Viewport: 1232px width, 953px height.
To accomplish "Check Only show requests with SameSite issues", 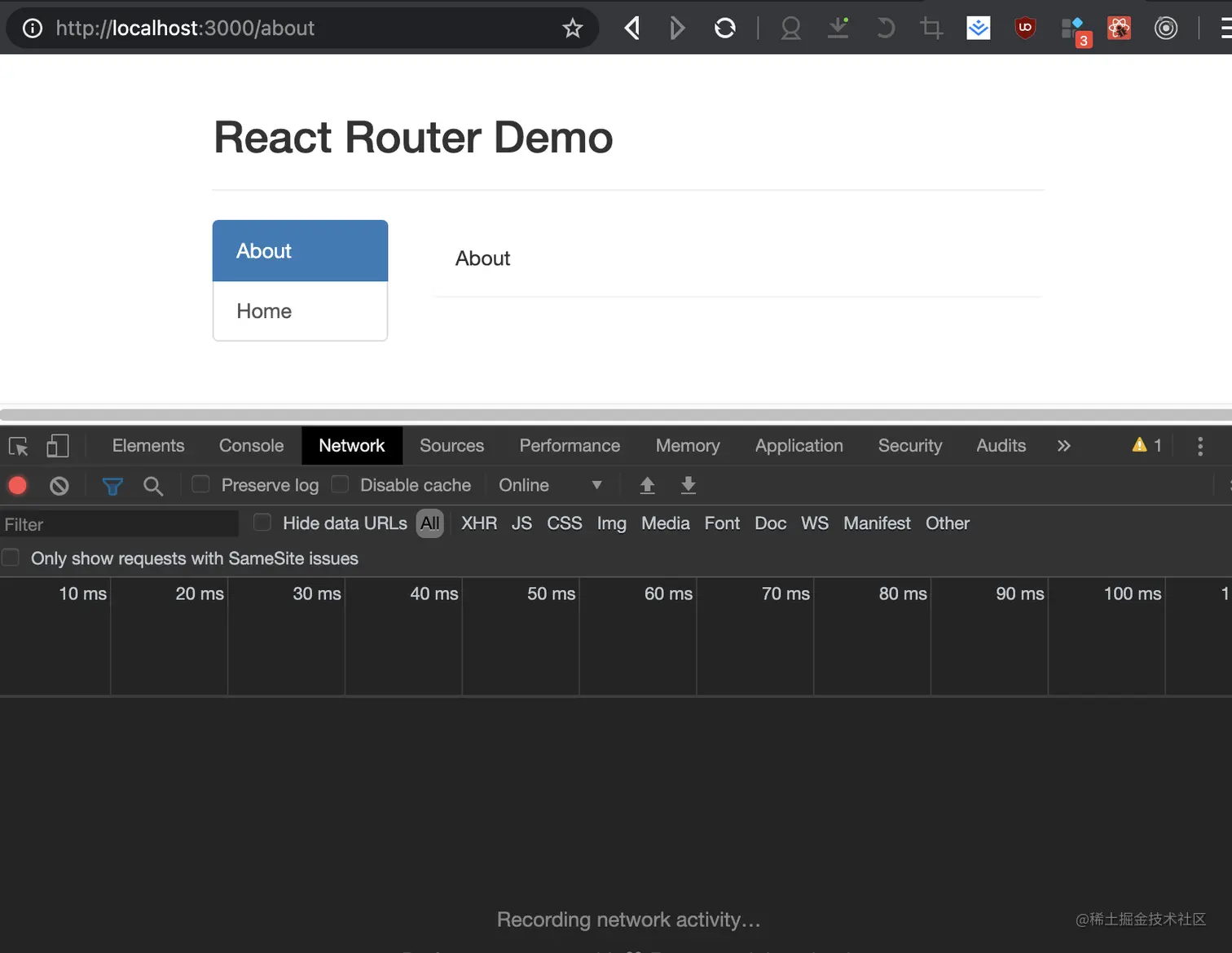I will tap(11, 558).
